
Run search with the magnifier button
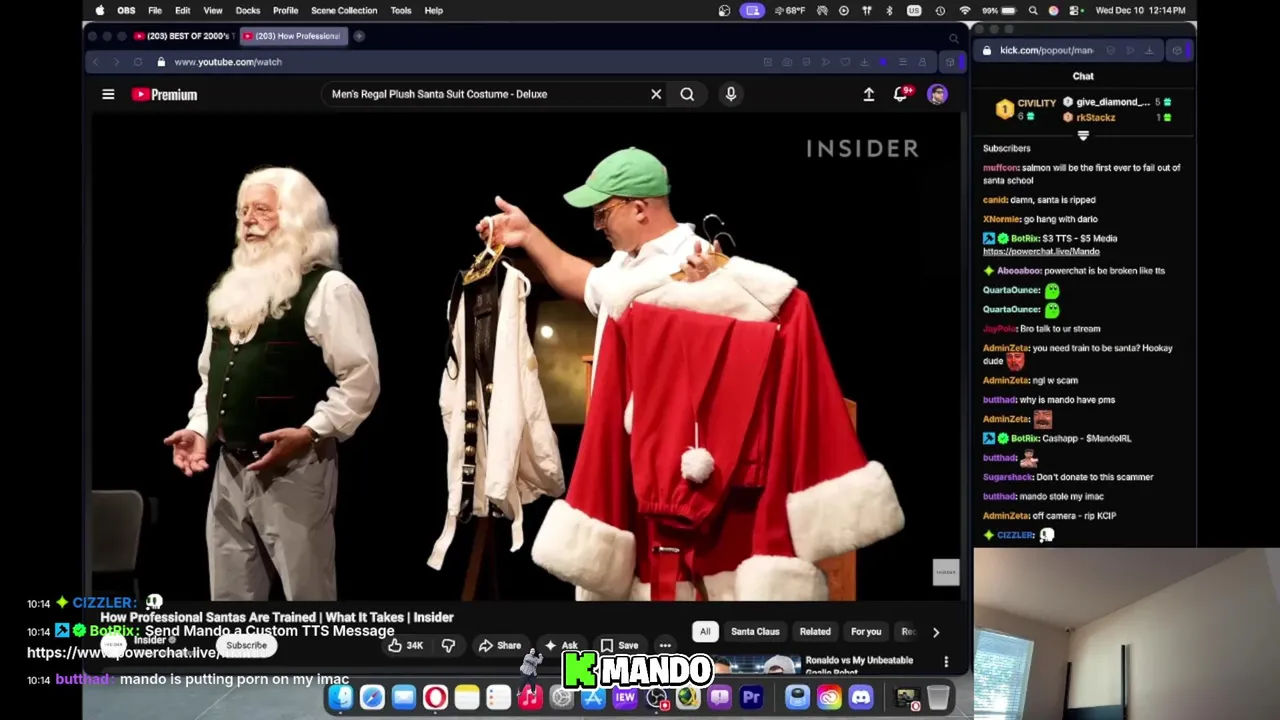click(687, 94)
